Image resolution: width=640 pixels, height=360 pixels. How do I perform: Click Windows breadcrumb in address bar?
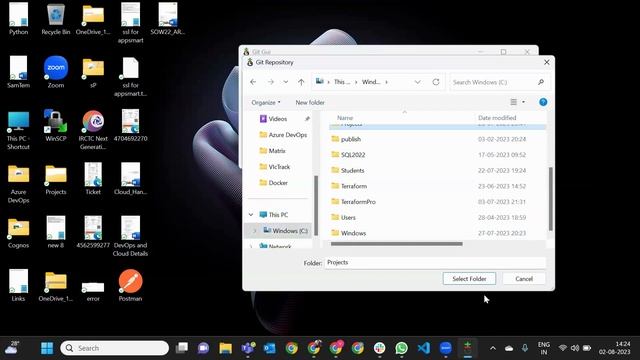[371, 82]
